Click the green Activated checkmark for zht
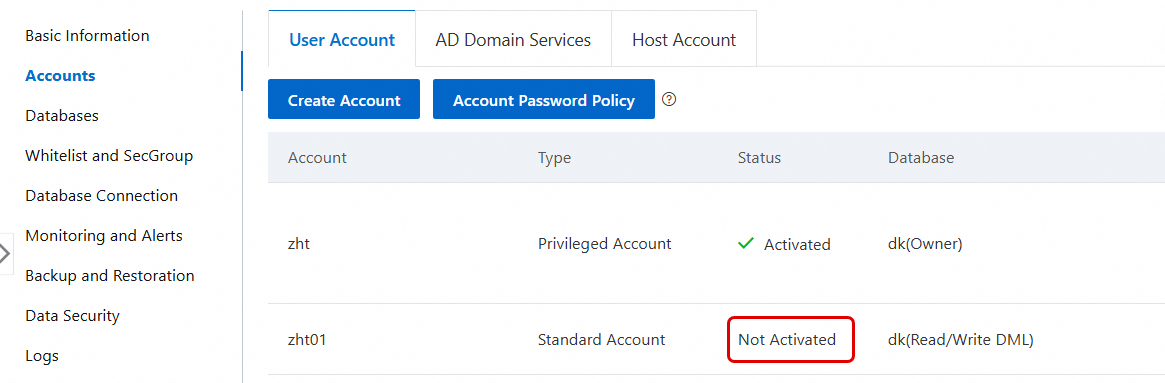This screenshot has width=1165, height=383. 746,243
